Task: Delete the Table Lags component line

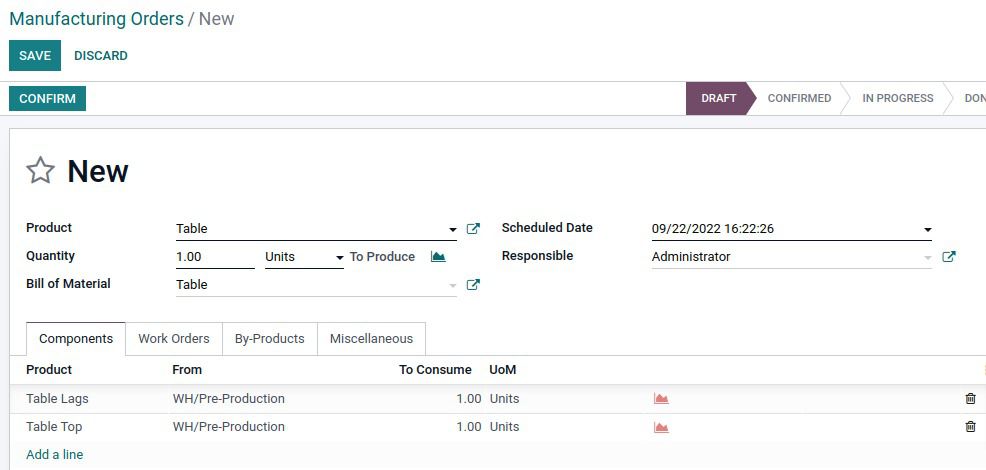Action: (970, 399)
